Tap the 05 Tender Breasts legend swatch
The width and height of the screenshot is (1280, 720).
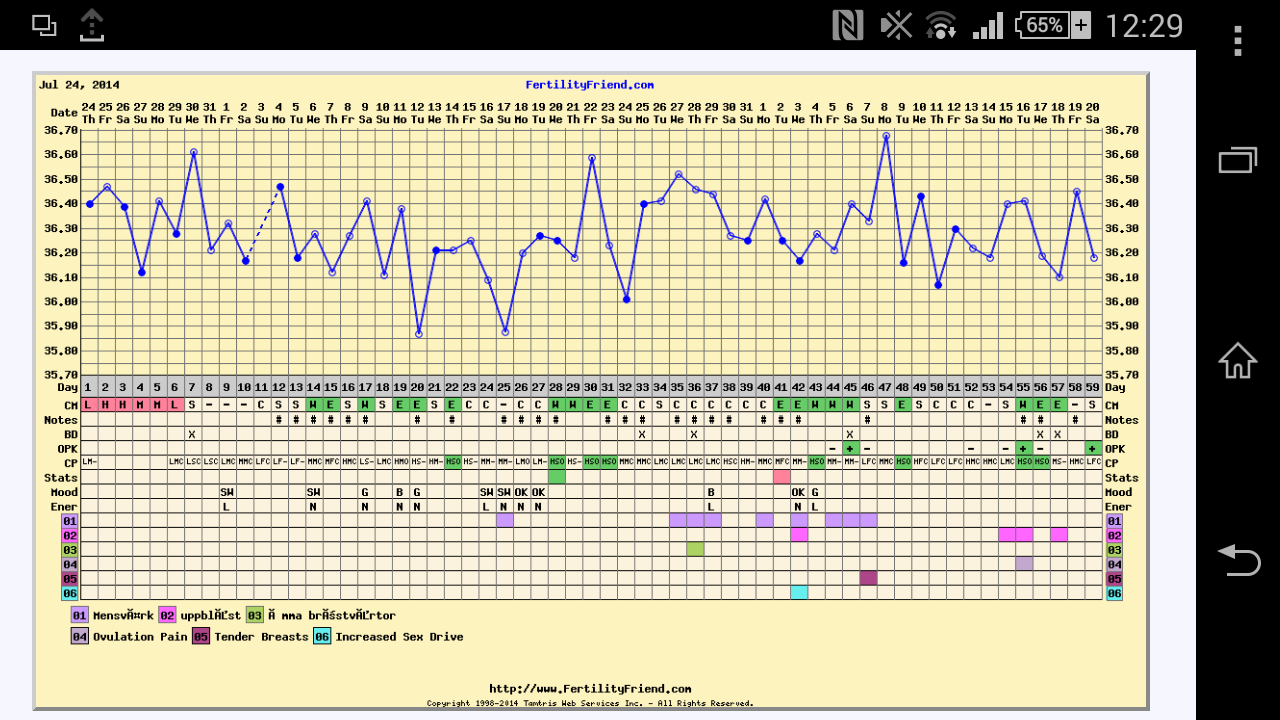click(201, 636)
